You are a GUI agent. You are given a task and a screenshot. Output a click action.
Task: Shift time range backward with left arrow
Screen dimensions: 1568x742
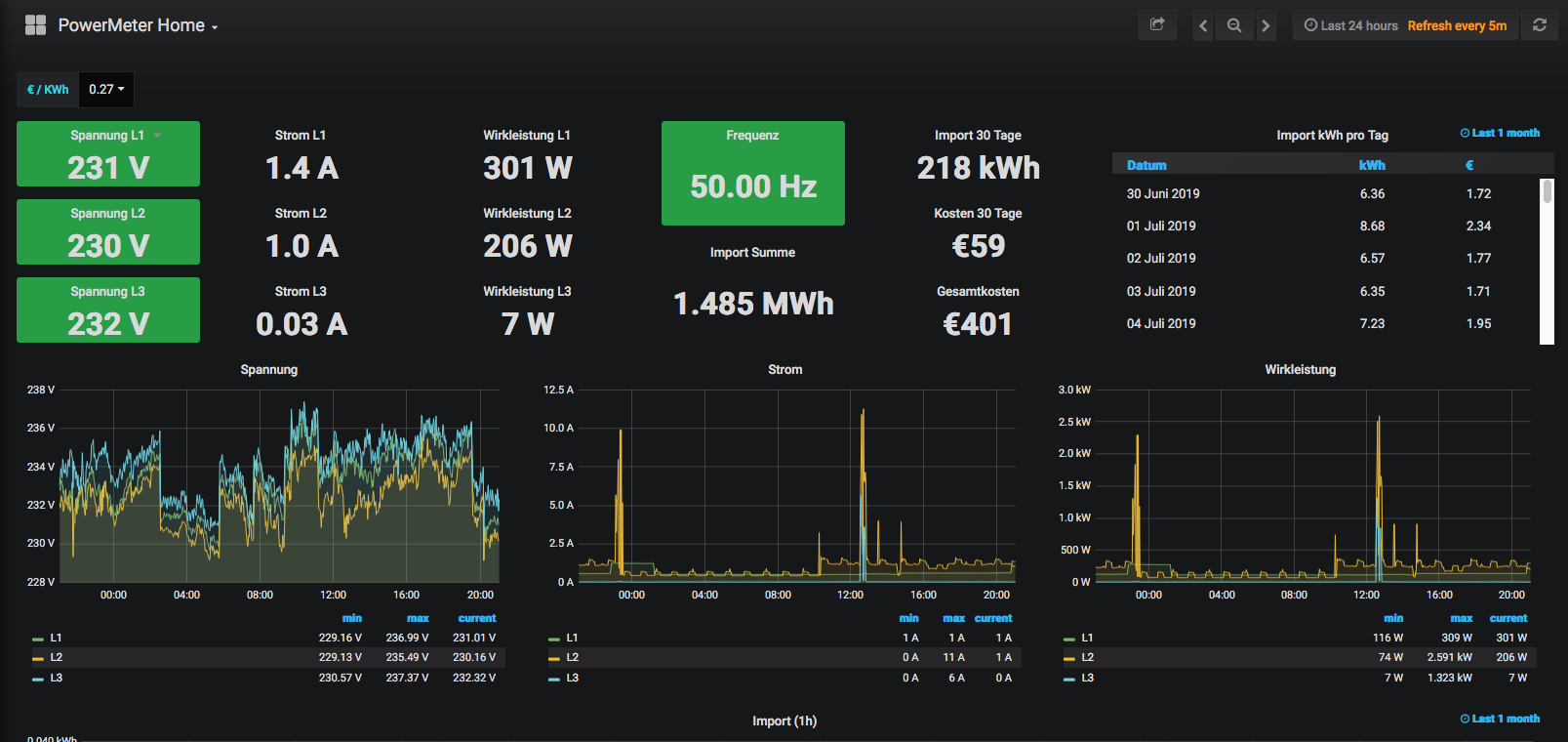click(1203, 25)
